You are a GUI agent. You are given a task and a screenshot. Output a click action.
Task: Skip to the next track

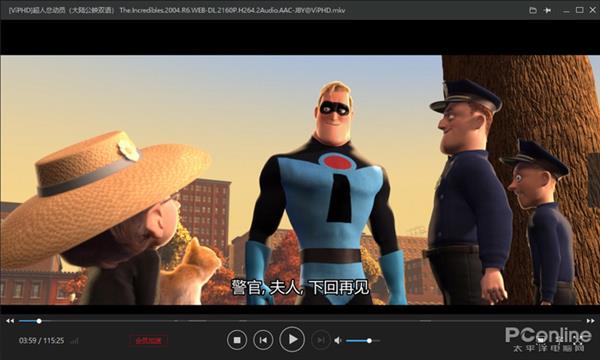pos(321,340)
